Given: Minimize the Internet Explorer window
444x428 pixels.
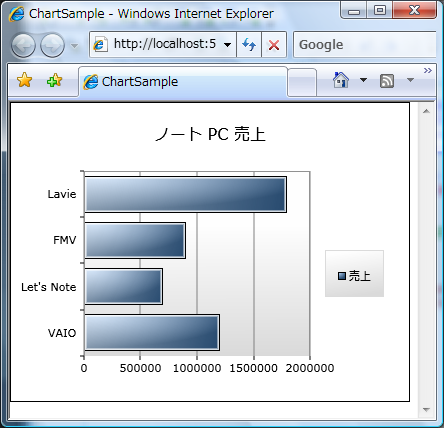Looking at the screenshot, I should click(353, 10).
